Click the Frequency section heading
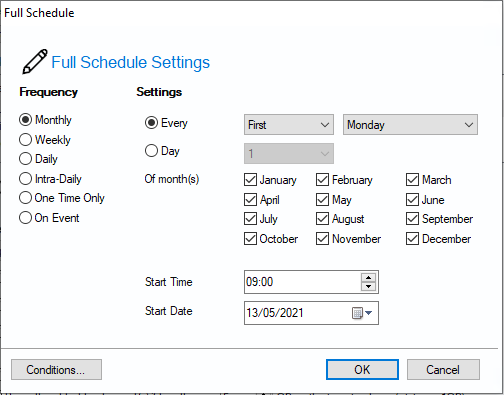 click(x=48, y=92)
